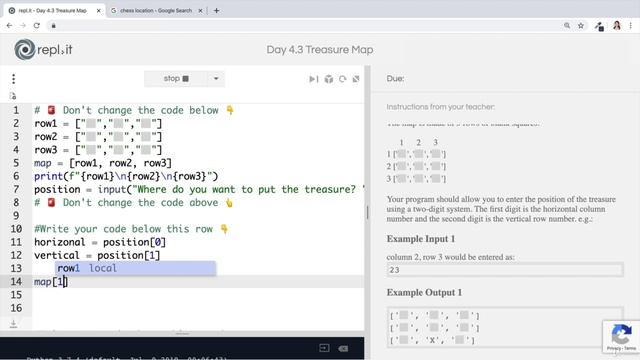
Task: Switch to chess location Google Search tab
Action: (x=156, y=11)
